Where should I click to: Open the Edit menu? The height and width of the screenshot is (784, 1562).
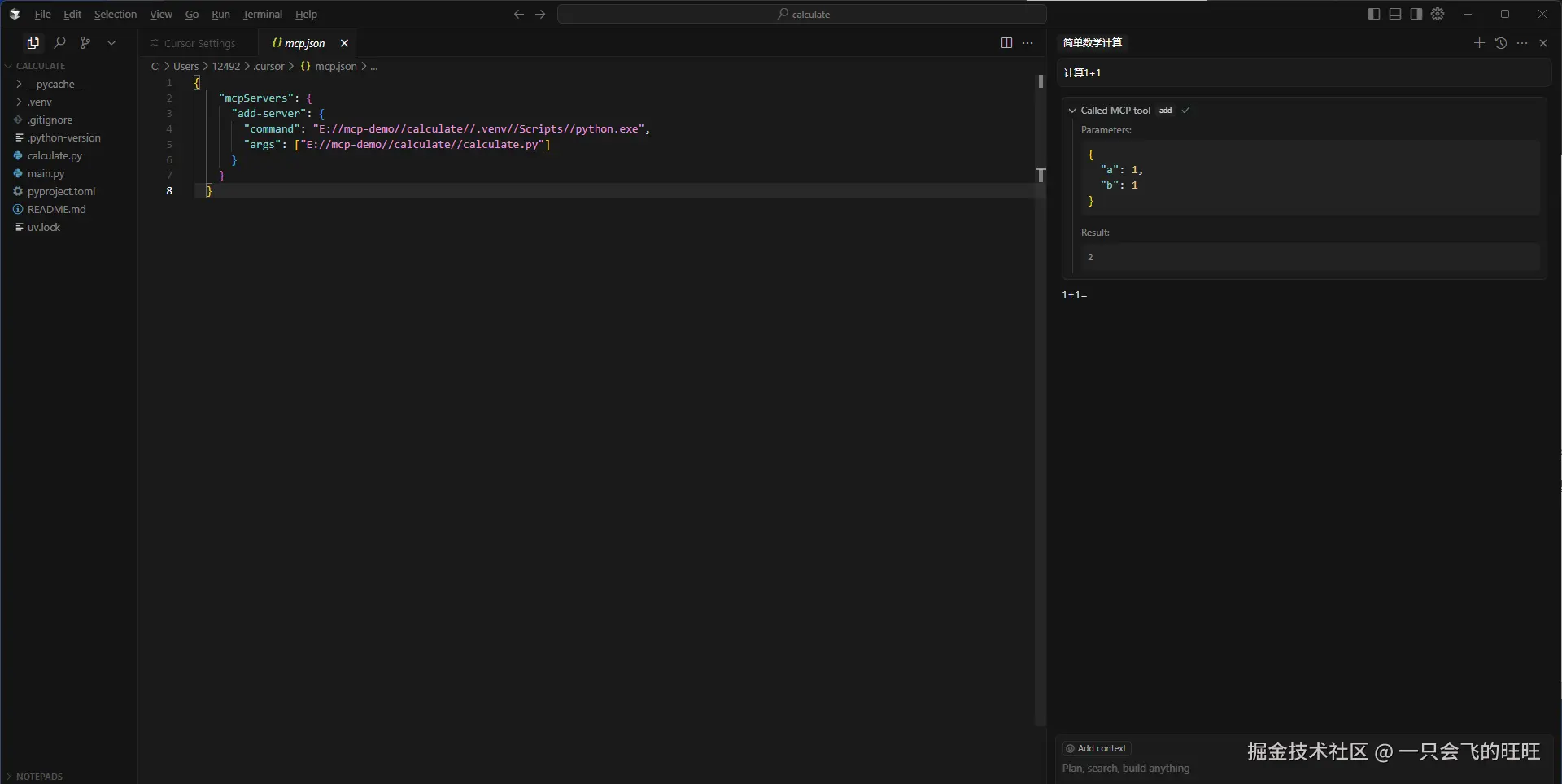tap(72, 15)
